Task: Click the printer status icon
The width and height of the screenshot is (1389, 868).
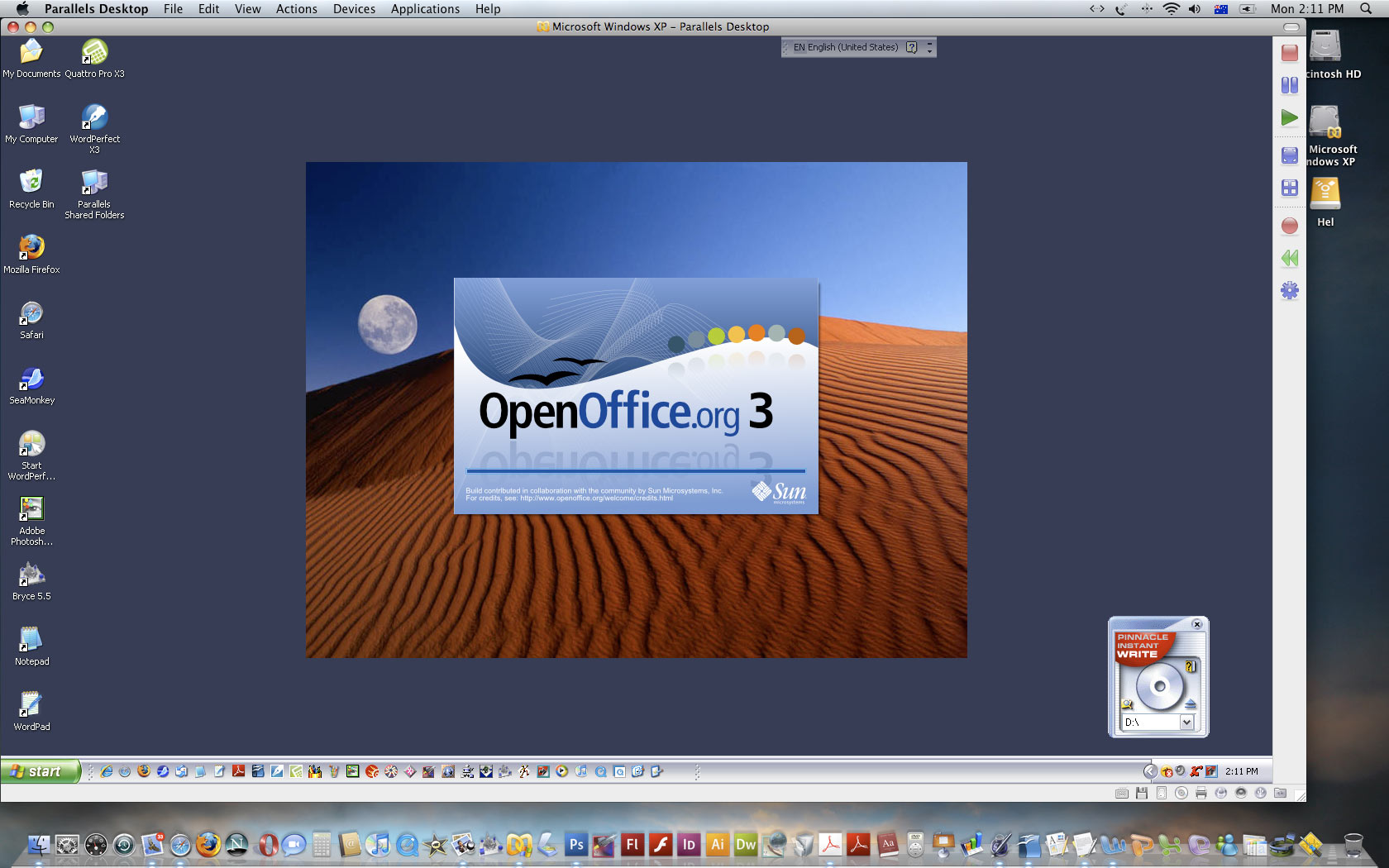Action: pos(1201,793)
